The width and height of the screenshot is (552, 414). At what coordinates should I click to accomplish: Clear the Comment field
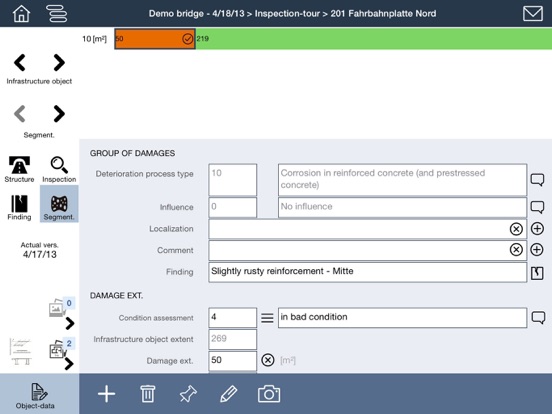pos(516,250)
